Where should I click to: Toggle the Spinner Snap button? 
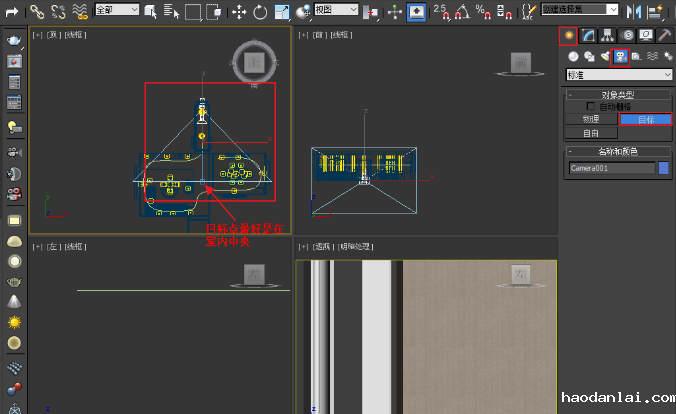click(x=504, y=12)
